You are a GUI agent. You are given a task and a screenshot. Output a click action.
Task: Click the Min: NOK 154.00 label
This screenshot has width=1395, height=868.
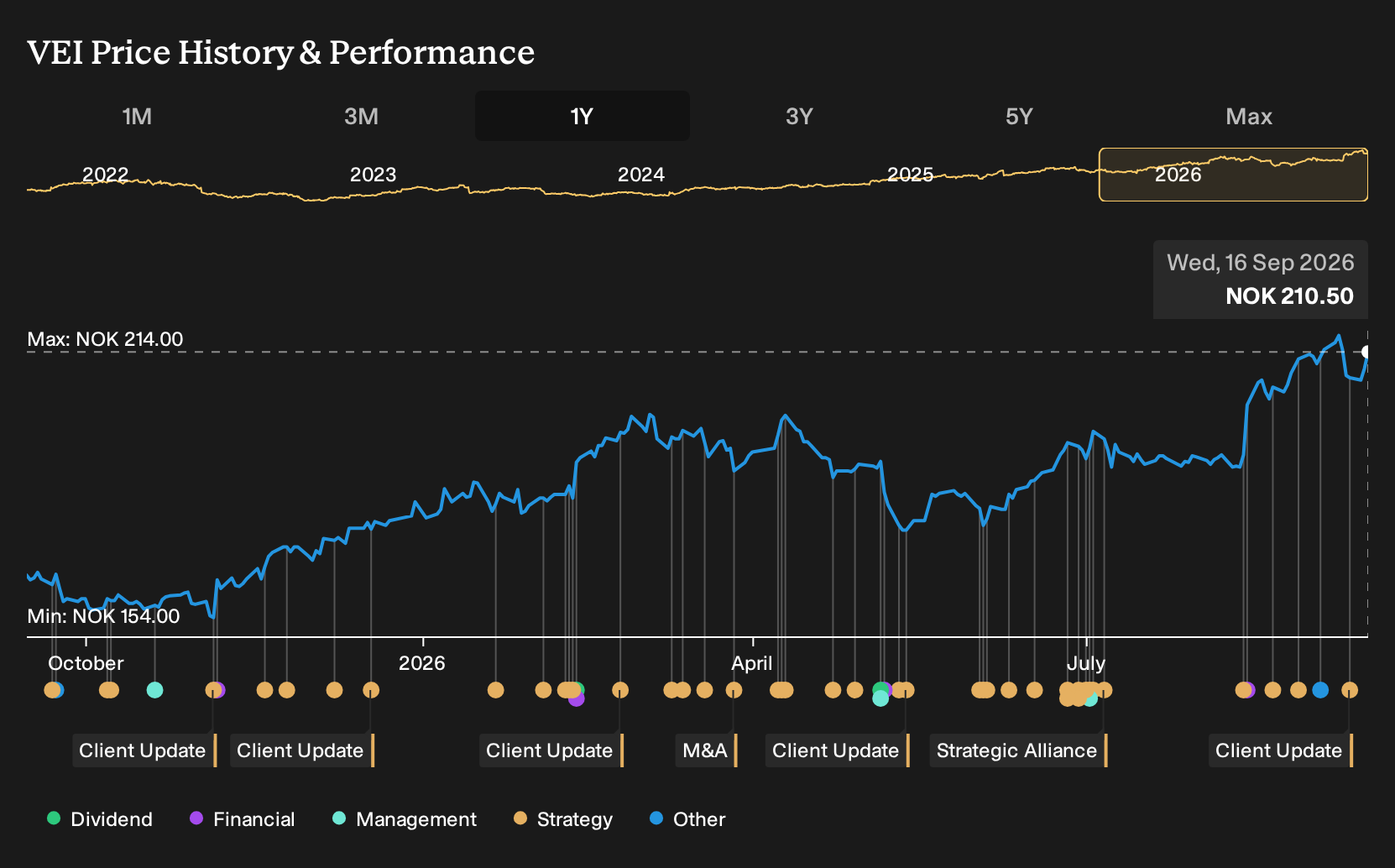[103, 616]
